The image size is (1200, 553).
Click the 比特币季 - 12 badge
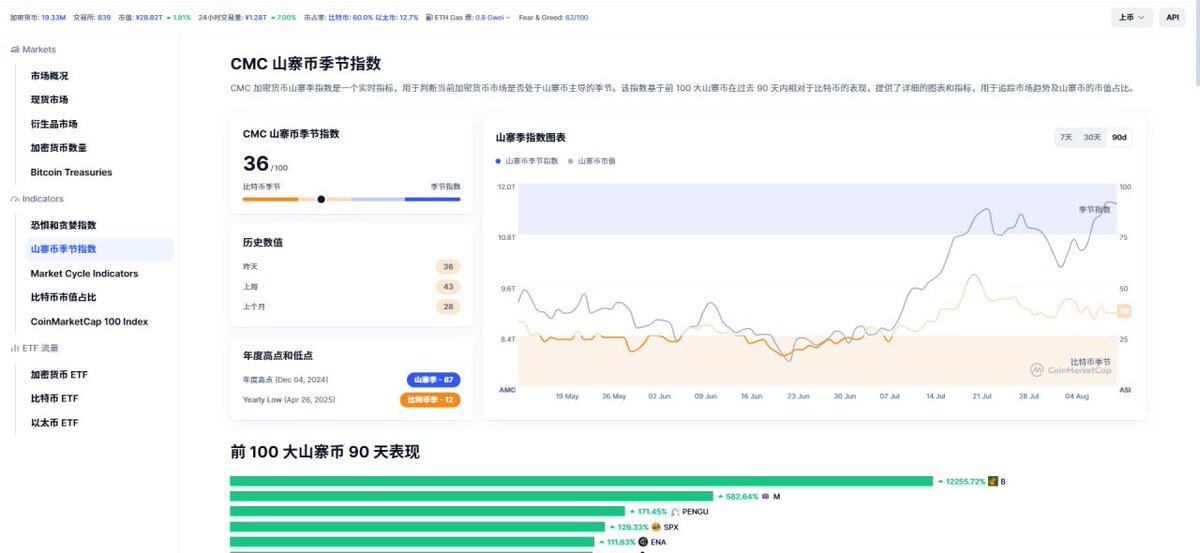[x=430, y=400]
